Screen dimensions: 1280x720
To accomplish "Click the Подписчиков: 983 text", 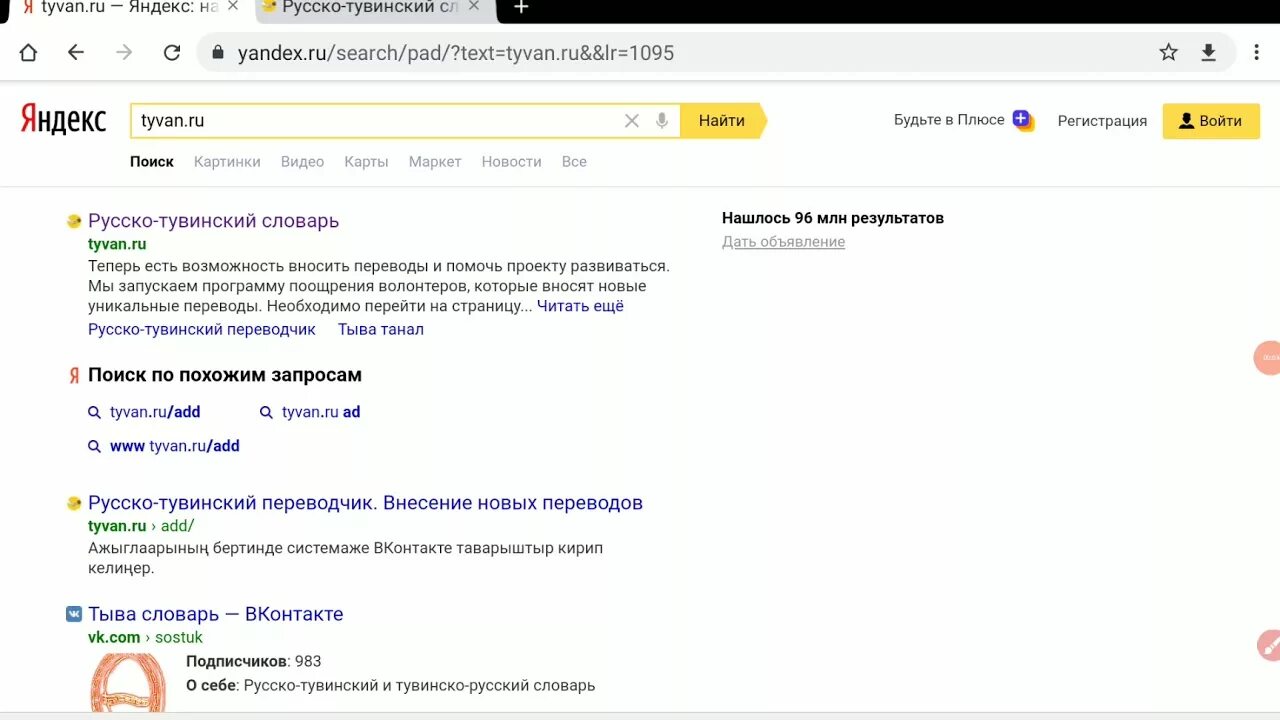I will [x=254, y=661].
